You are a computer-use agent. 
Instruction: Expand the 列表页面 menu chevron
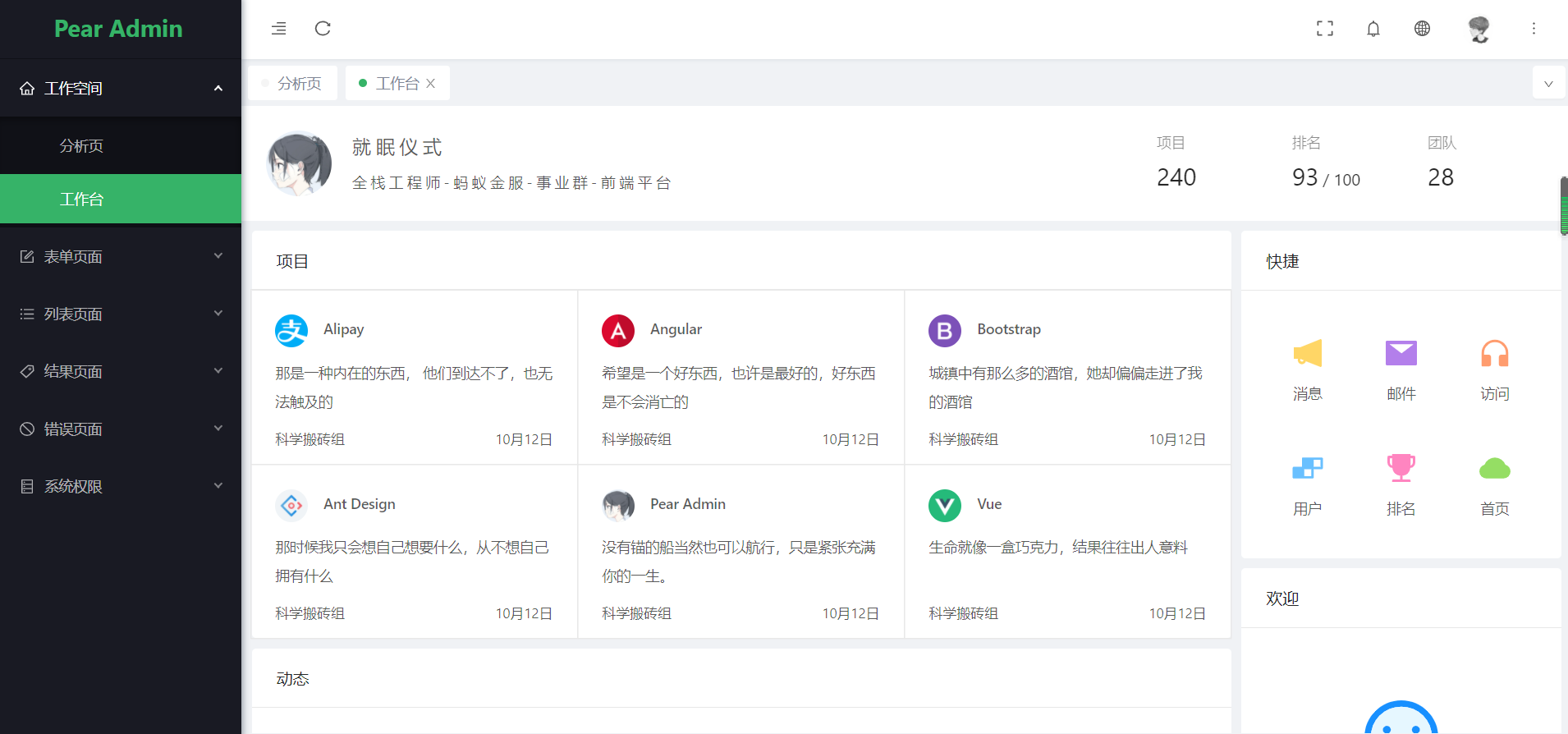pyautogui.click(x=218, y=314)
